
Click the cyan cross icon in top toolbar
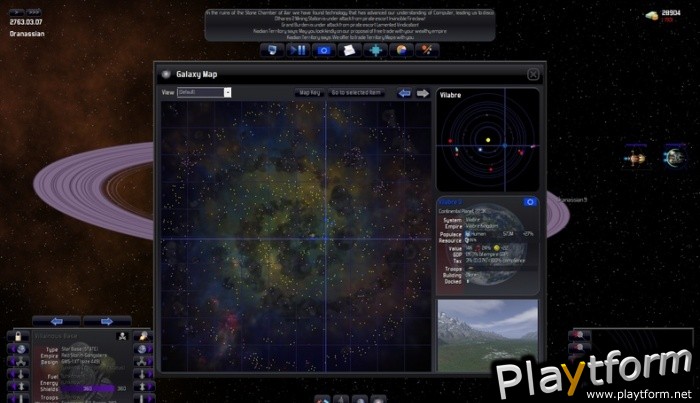coord(375,50)
